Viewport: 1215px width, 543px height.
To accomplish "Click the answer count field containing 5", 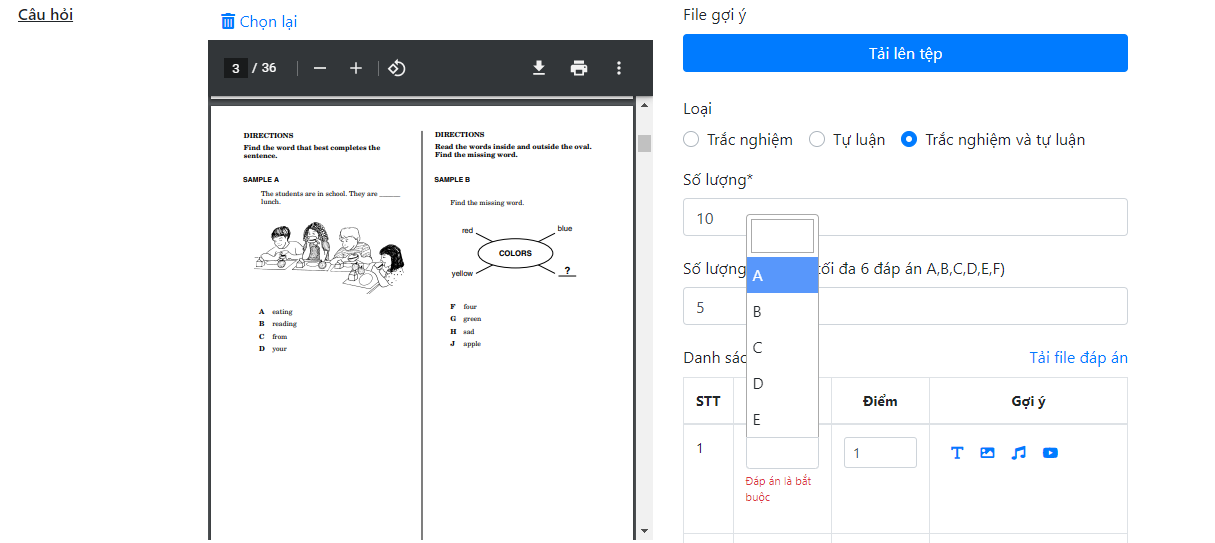I will click(905, 306).
